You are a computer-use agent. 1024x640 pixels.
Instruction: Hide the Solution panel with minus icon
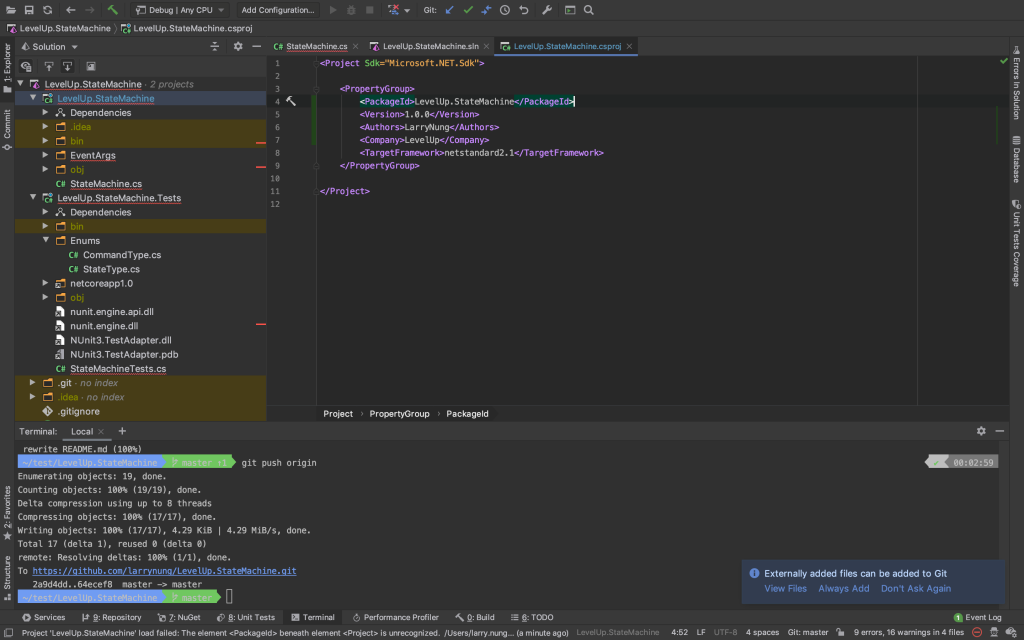[257, 46]
